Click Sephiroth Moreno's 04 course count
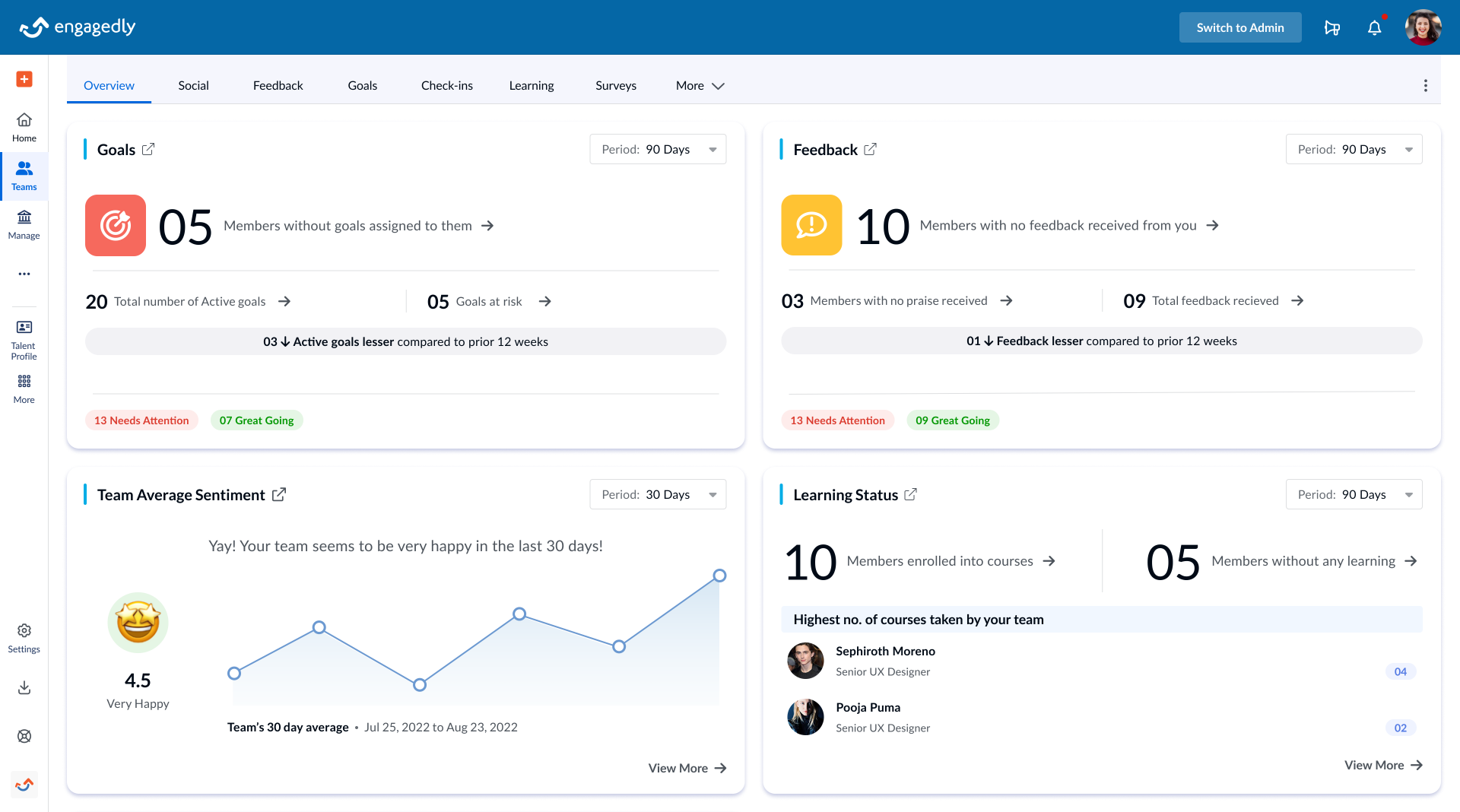This screenshot has height=812, width=1460. pyautogui.click(x=1400, y=671)
